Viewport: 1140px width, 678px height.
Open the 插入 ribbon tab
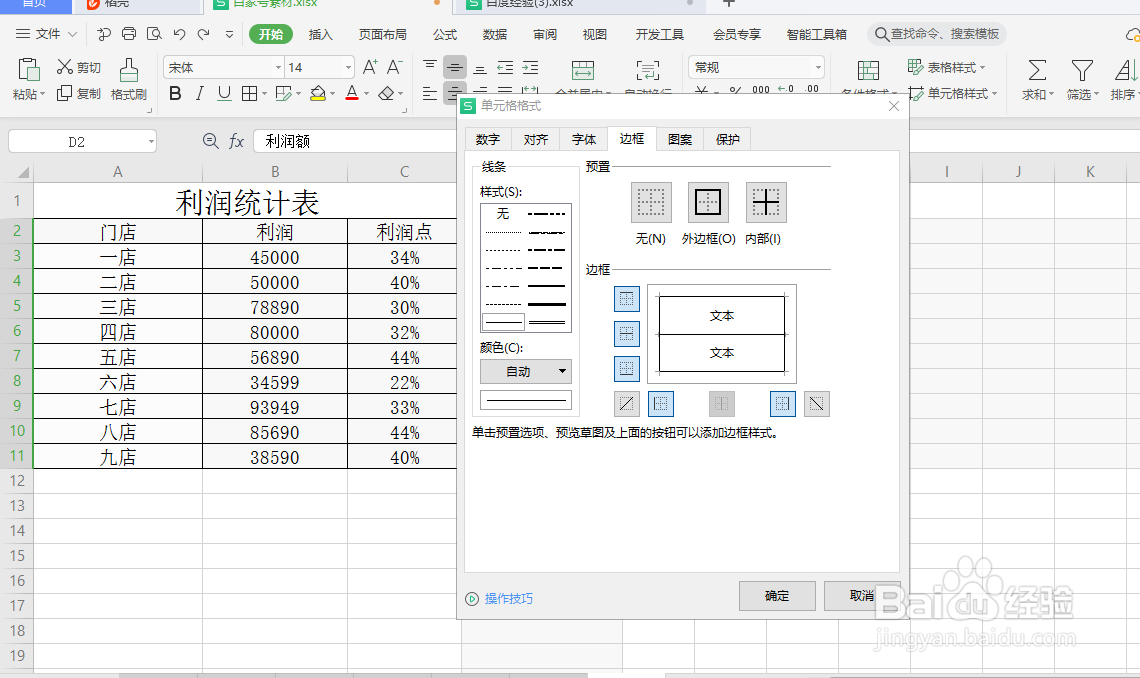click(x=322, y=33)
